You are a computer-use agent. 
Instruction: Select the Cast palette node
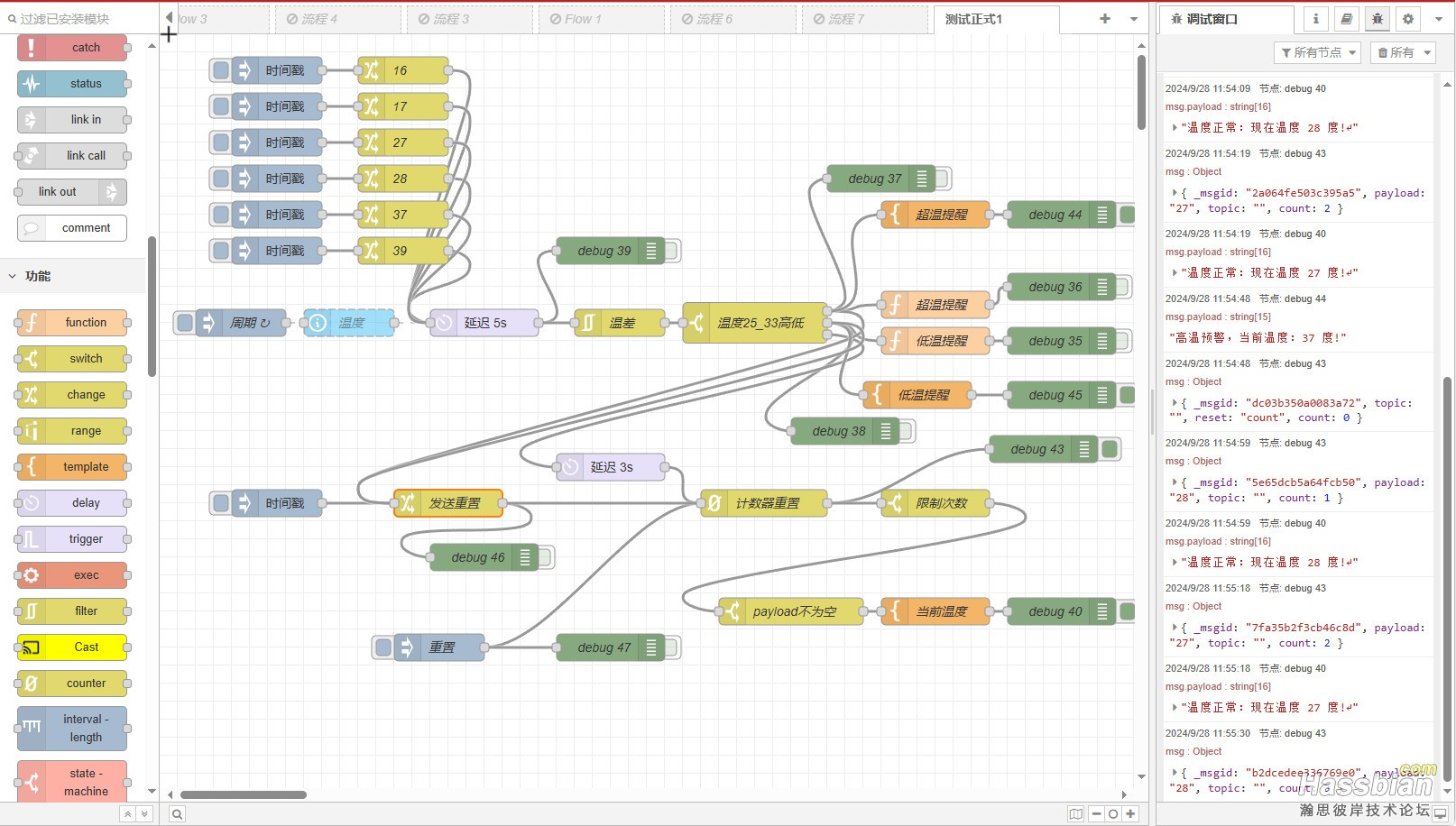(x=72, y=647)
